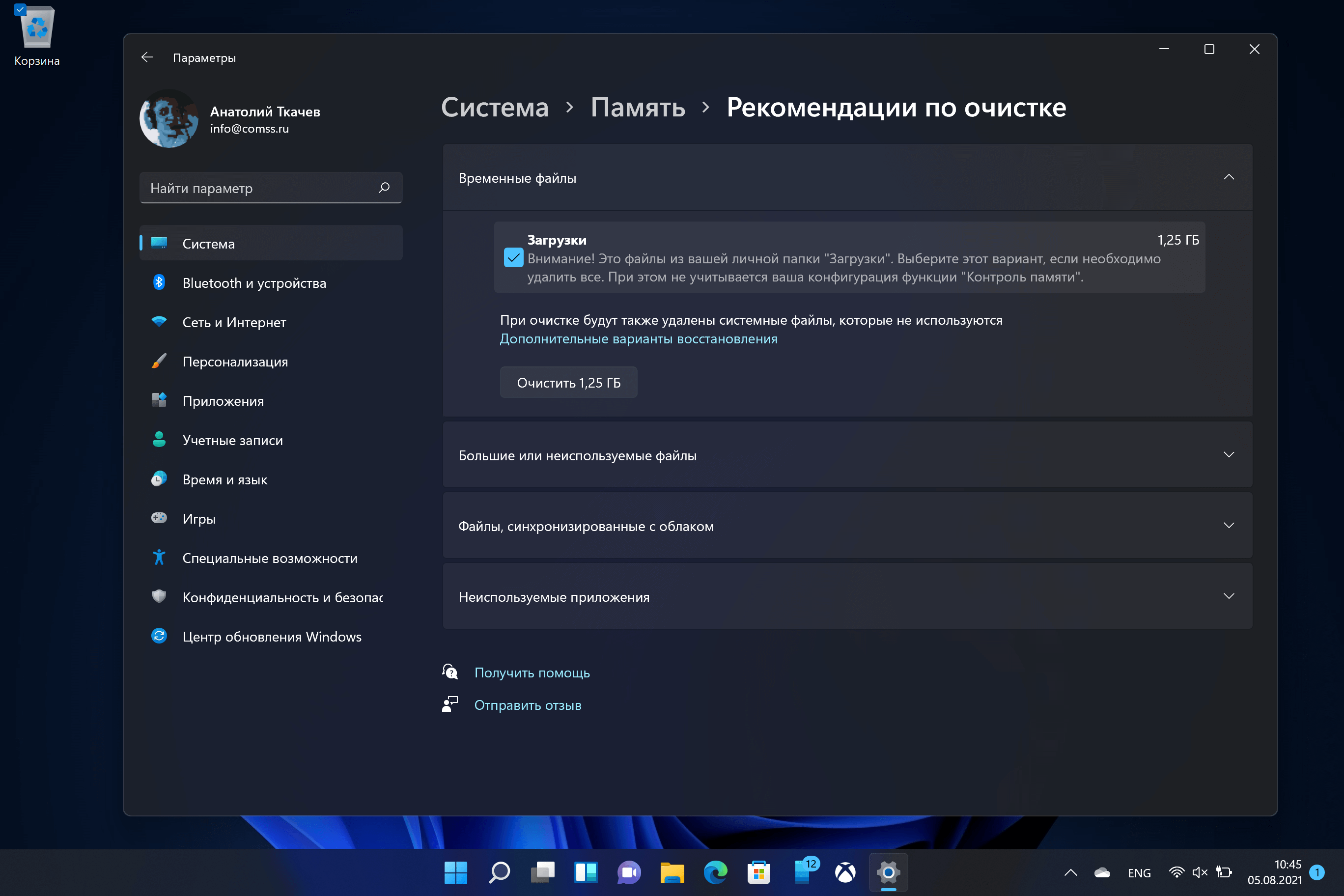The height and width of the screenshot is (896, 1344).
Task: Navigate back using the arrow button
Action: click(x=147, y=57)
